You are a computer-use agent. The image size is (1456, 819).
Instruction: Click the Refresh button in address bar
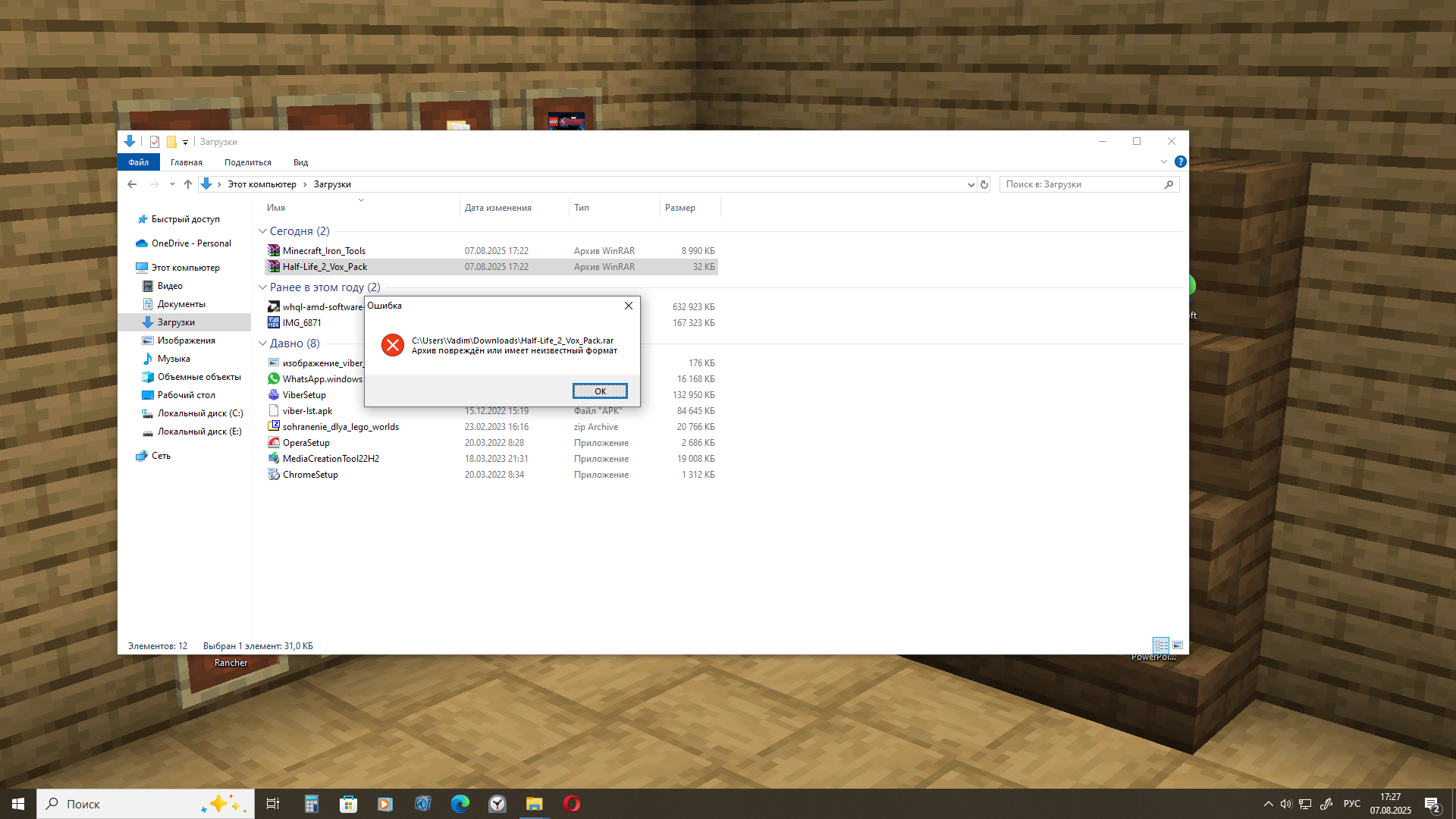[984, 184]
